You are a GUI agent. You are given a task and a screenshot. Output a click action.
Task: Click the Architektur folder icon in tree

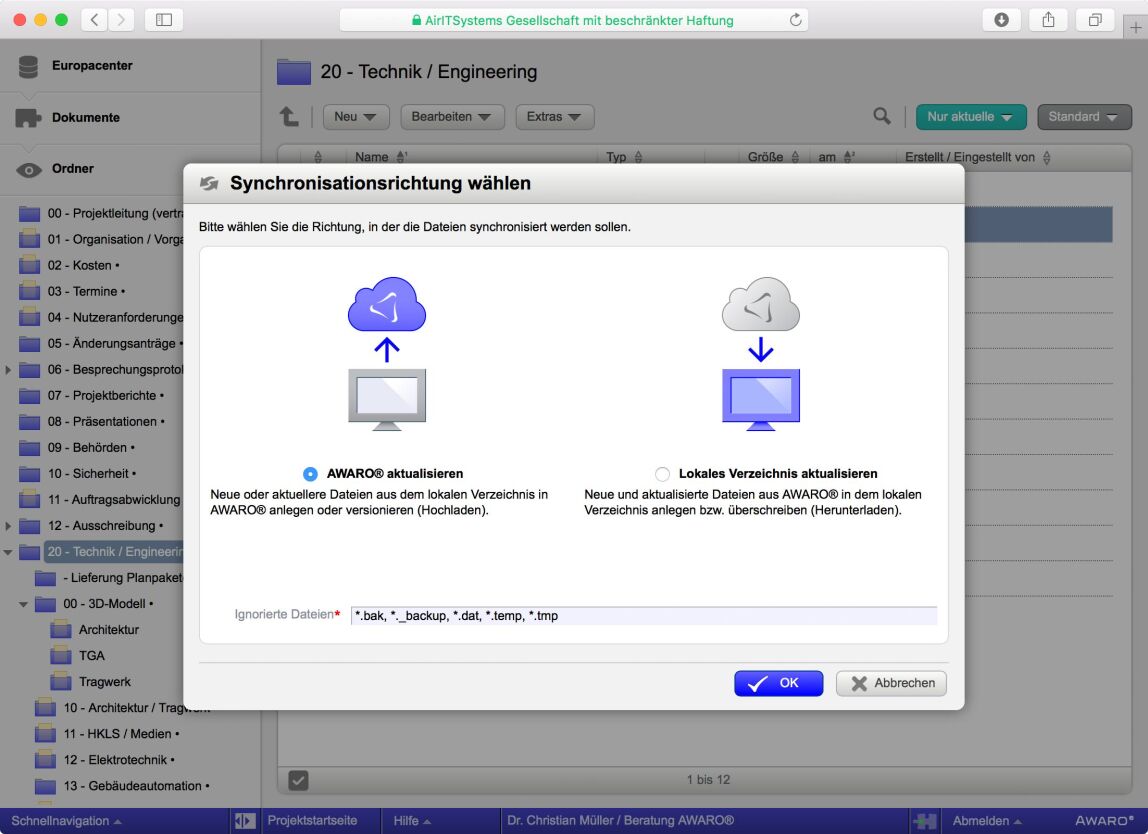coord(61,630)
